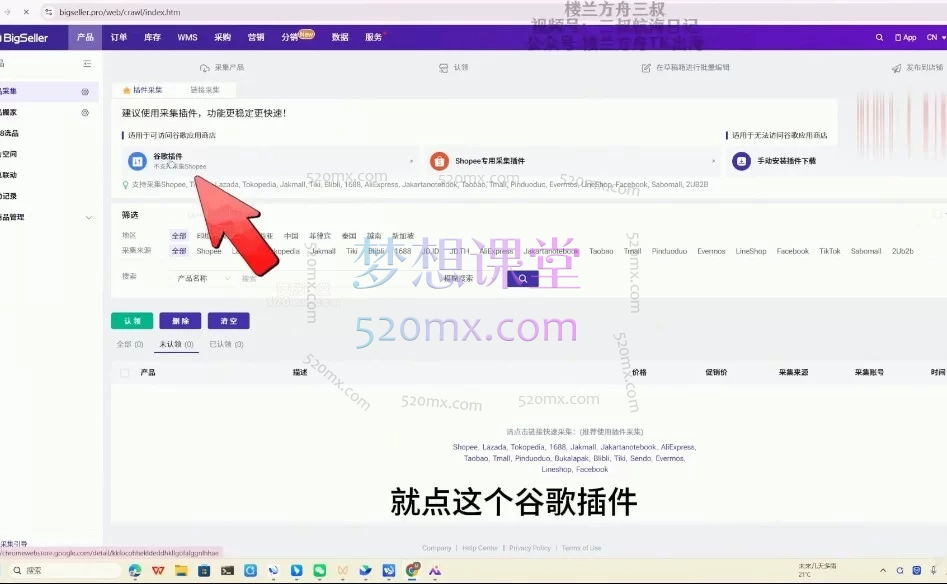Filter source by Shopee

tap(209, 251)
